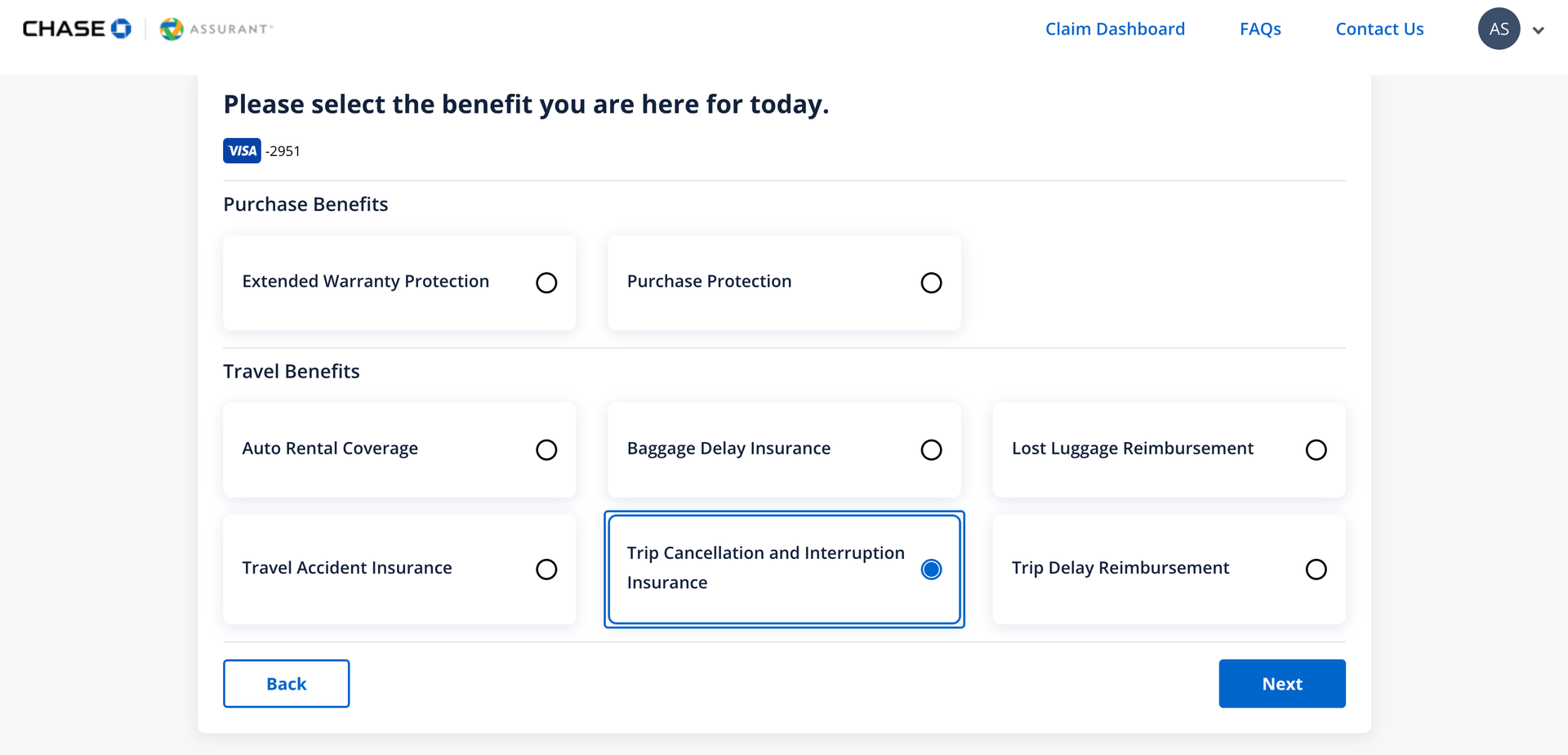Viewport: 1568px width, 755px height.
Task: Open Claim Dashboard
Action: coord(1115,29)
